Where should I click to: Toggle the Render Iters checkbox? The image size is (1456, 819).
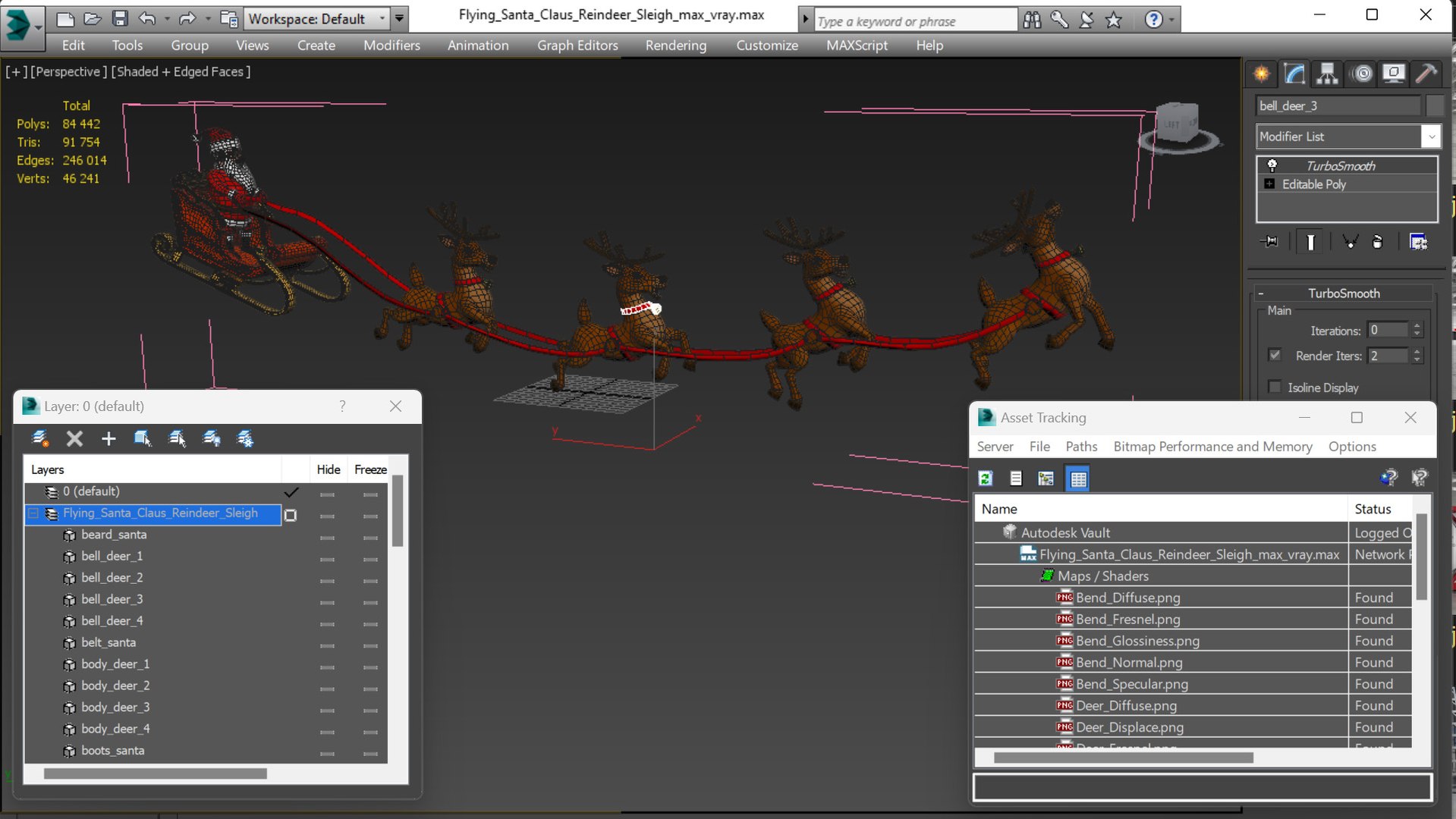1275,355
